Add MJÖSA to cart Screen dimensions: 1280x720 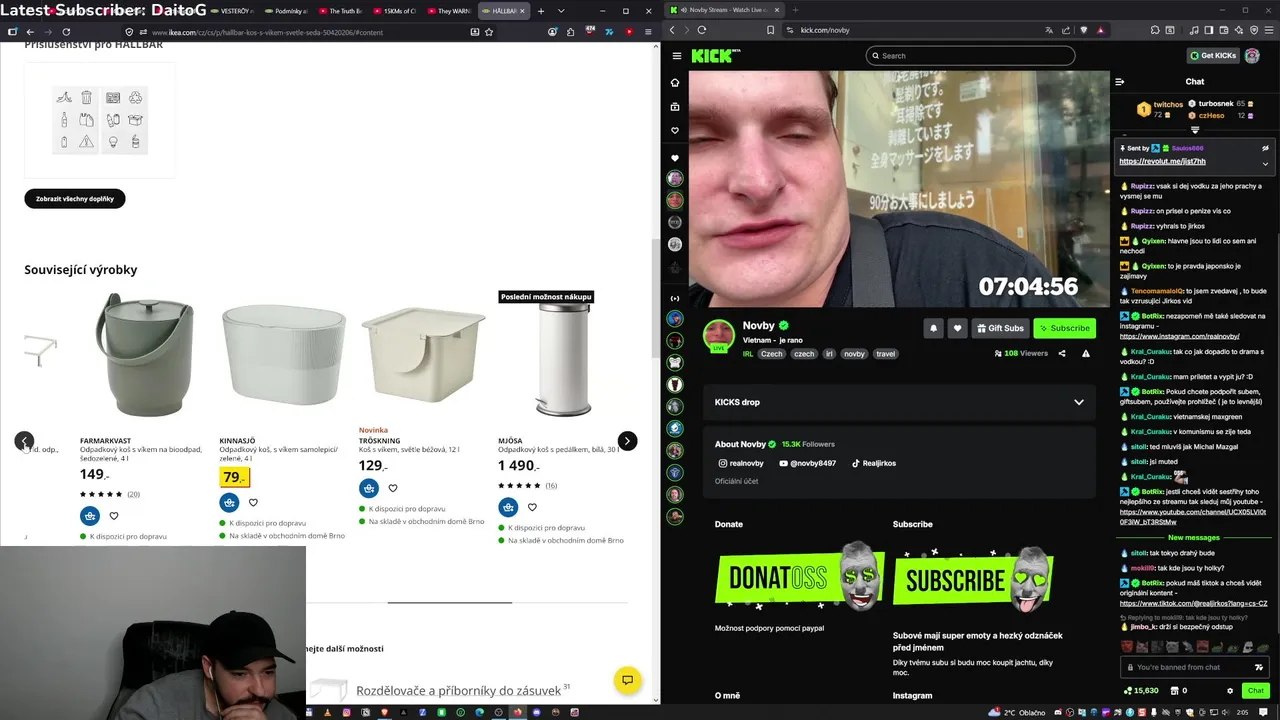point(508,507)
